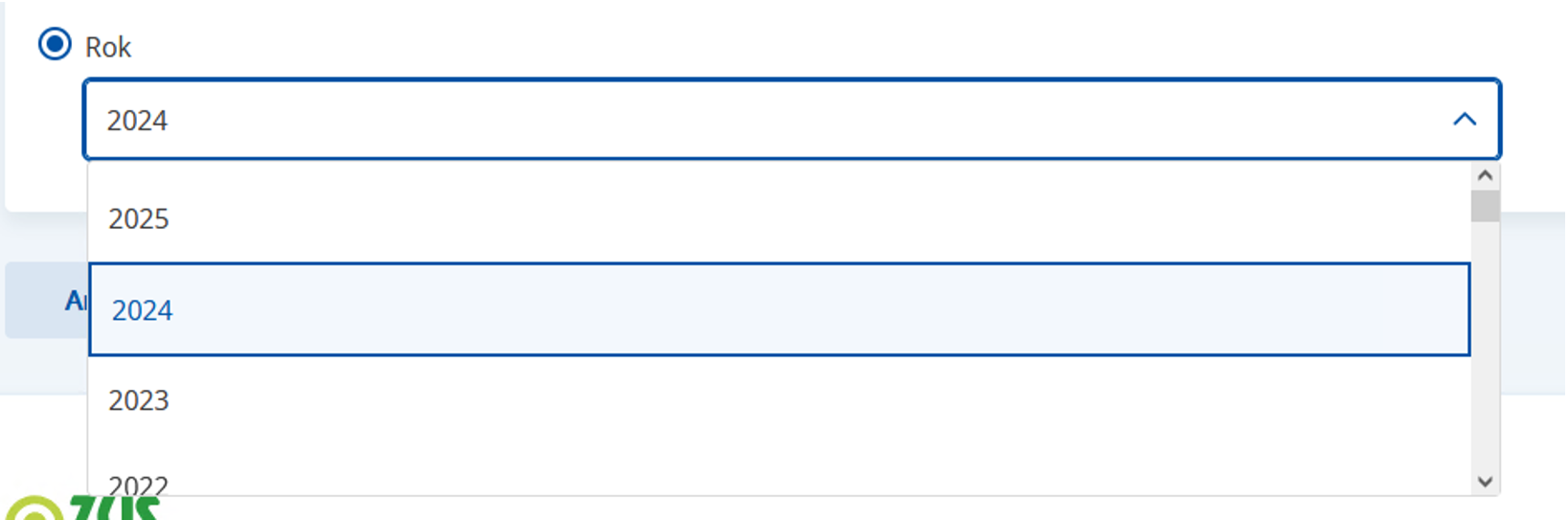Collapse the year list with the chevron arrow
This screenshot has width=1568, height=520.
tap(1464, 120)
